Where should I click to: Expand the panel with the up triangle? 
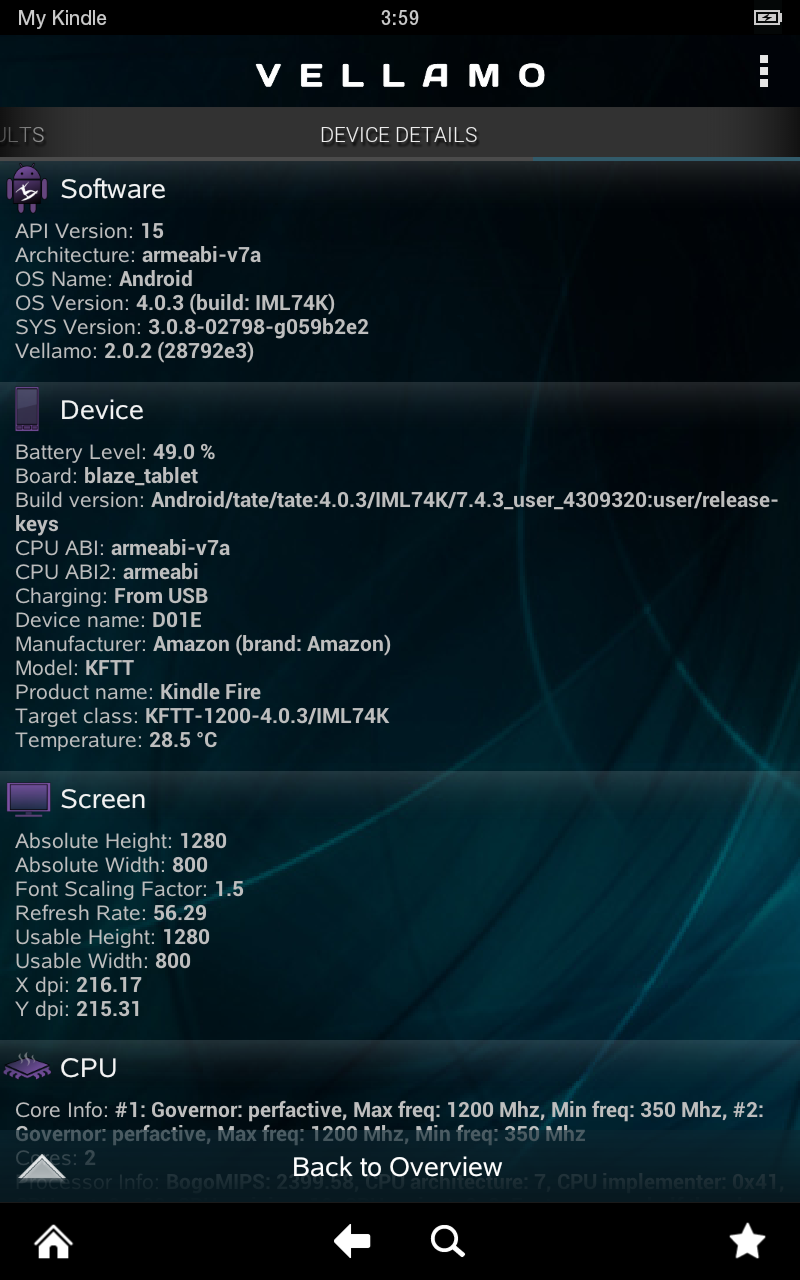[x=42, y=1167]
